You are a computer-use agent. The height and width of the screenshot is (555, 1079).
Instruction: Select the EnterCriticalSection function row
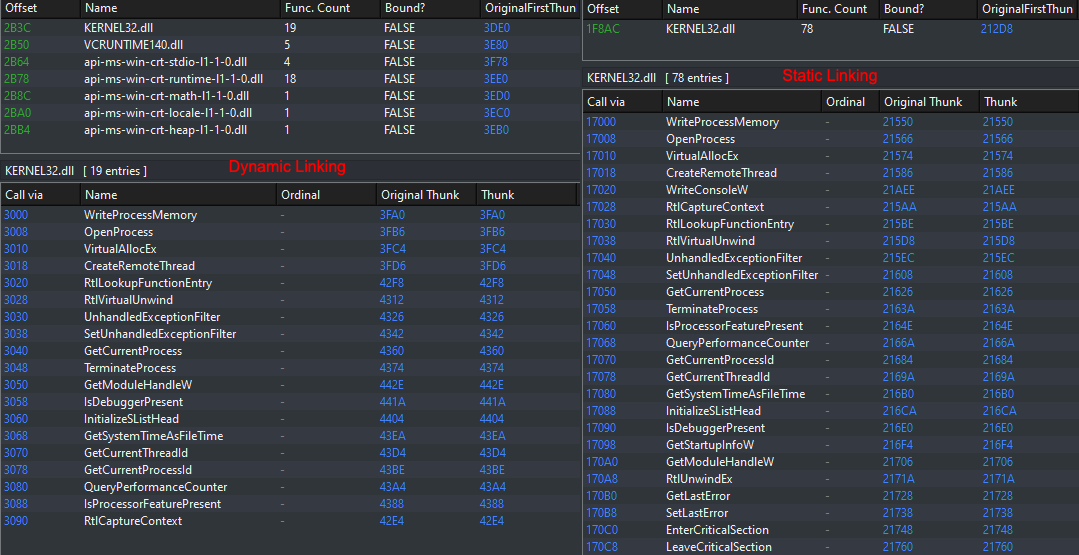tap(831, 530)
